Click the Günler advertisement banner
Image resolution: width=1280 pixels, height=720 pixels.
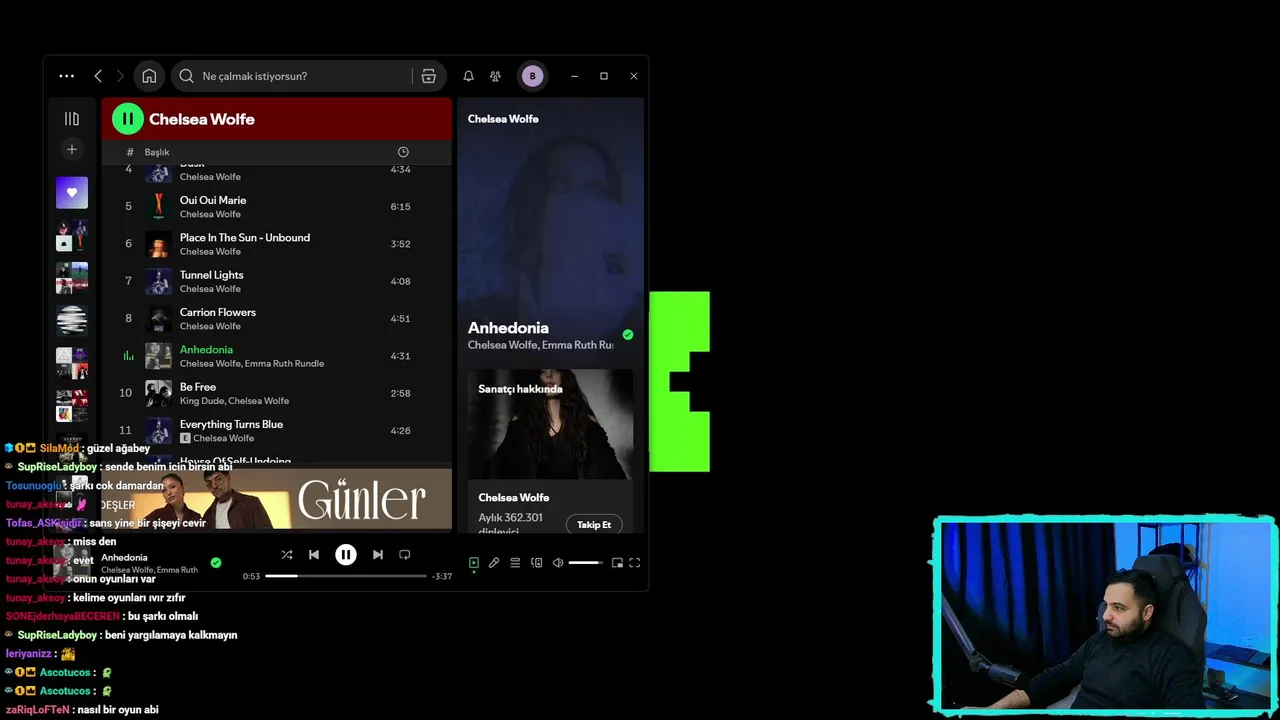coord(276,498)
